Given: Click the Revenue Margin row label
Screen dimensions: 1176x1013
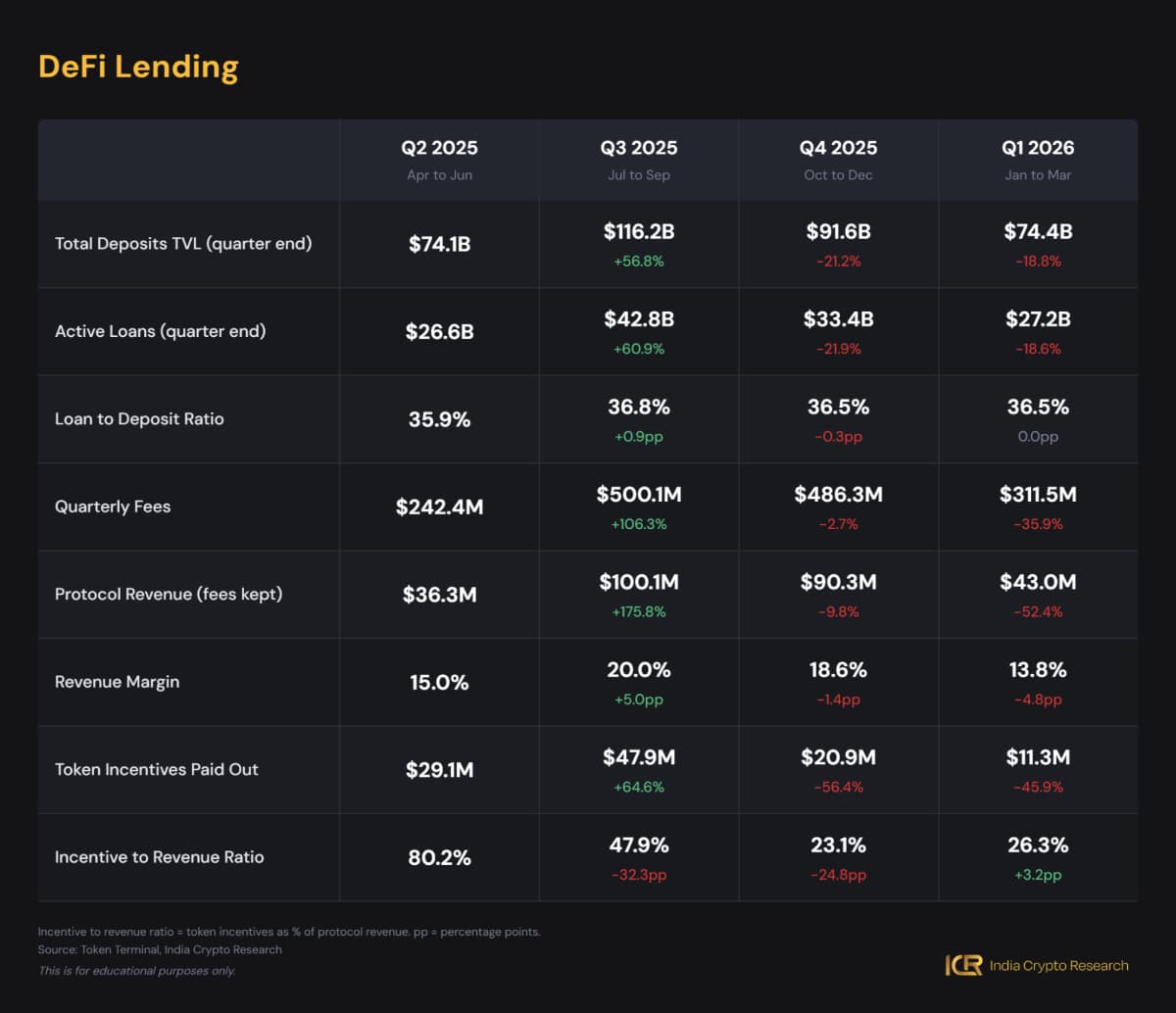Looking at the screenshot, I should [117, 682].
